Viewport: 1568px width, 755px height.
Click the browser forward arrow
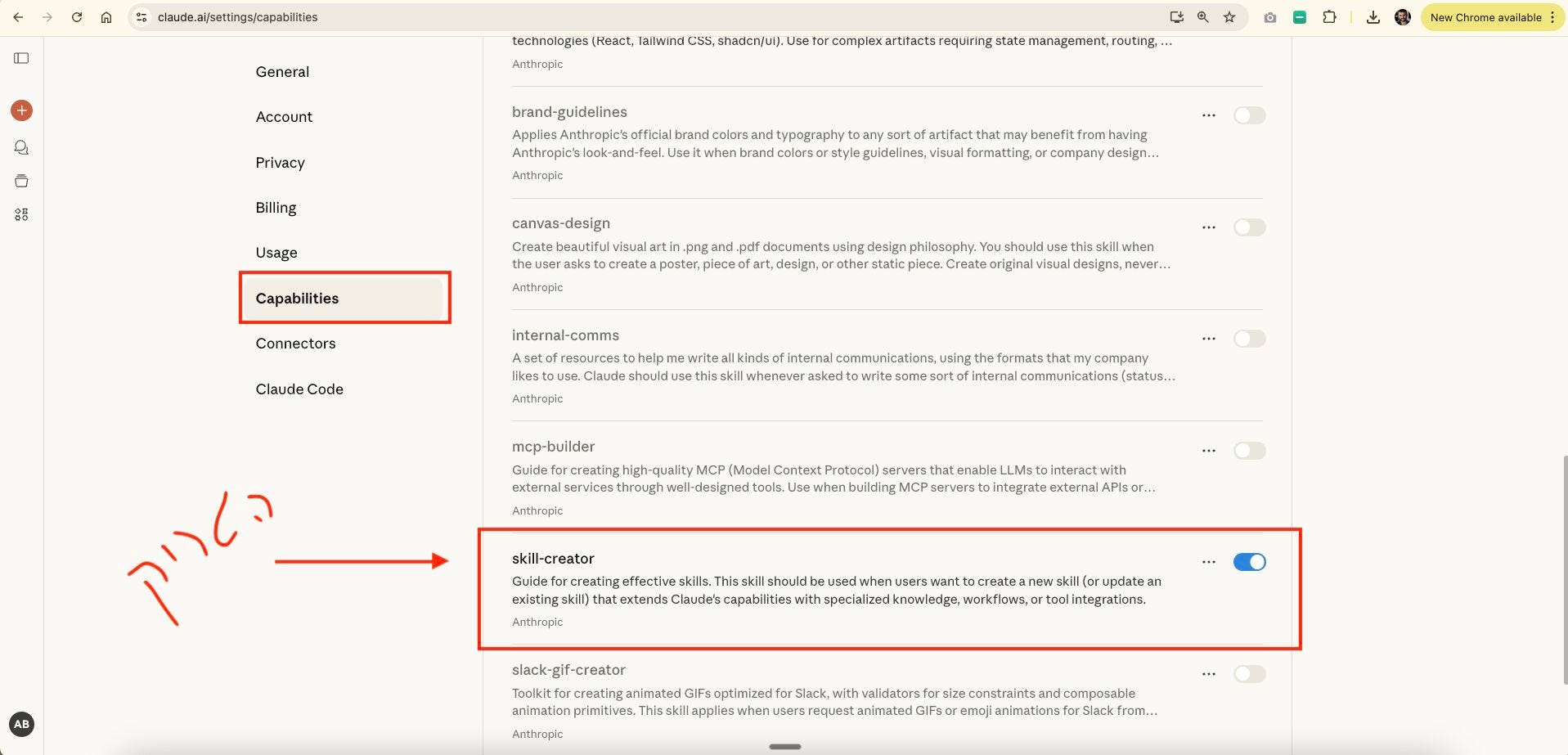(47, 17)
